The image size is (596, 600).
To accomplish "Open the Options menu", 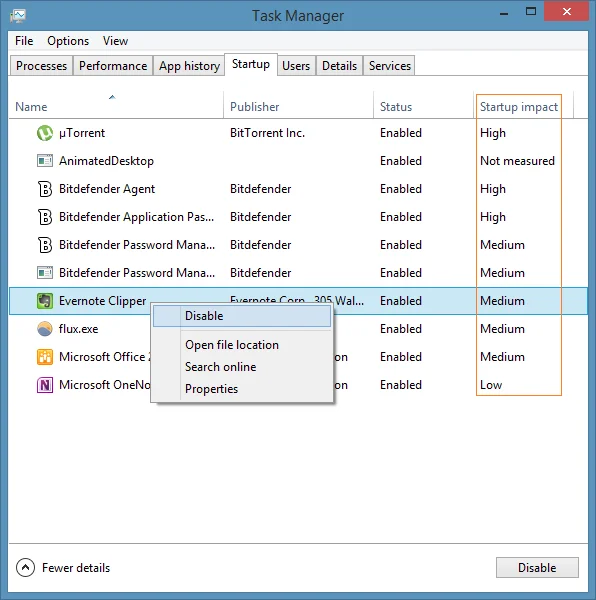I will [x=68, y=41].
